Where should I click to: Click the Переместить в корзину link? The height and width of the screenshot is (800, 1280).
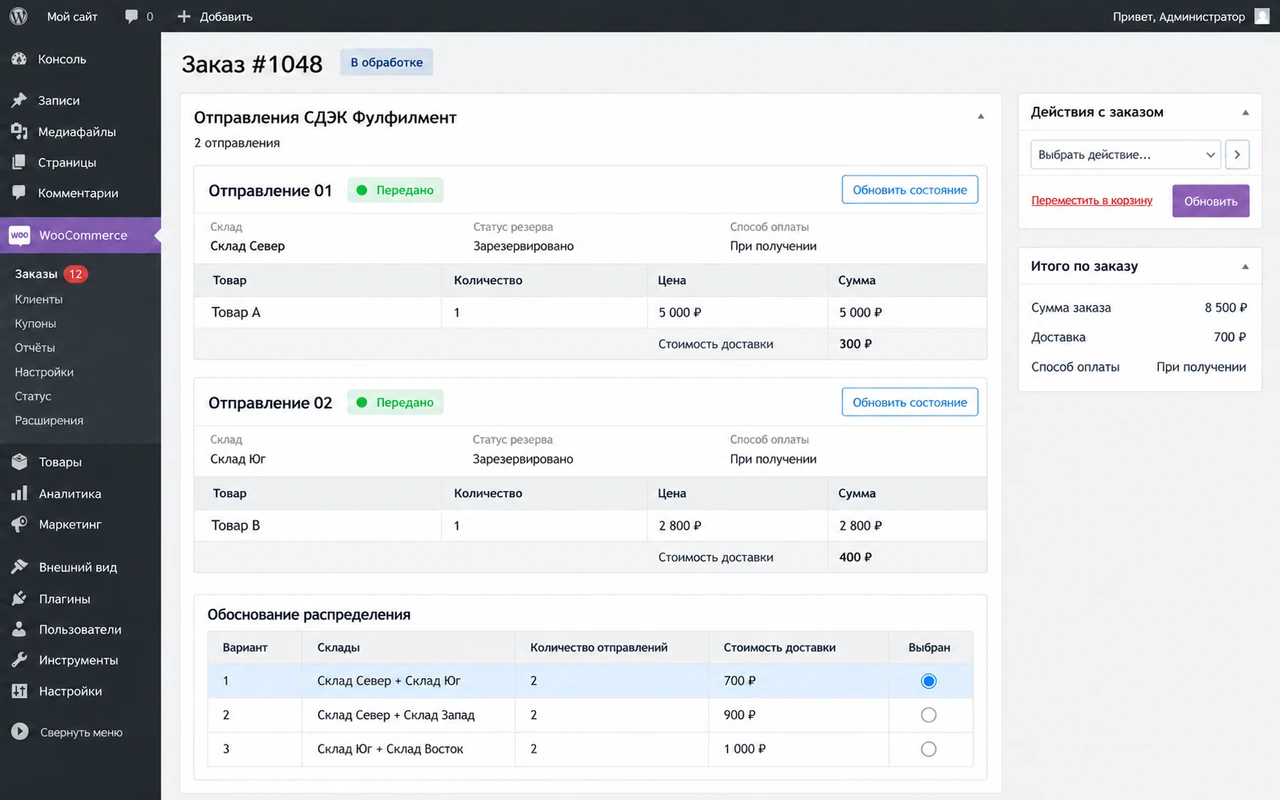point(1092,201)
